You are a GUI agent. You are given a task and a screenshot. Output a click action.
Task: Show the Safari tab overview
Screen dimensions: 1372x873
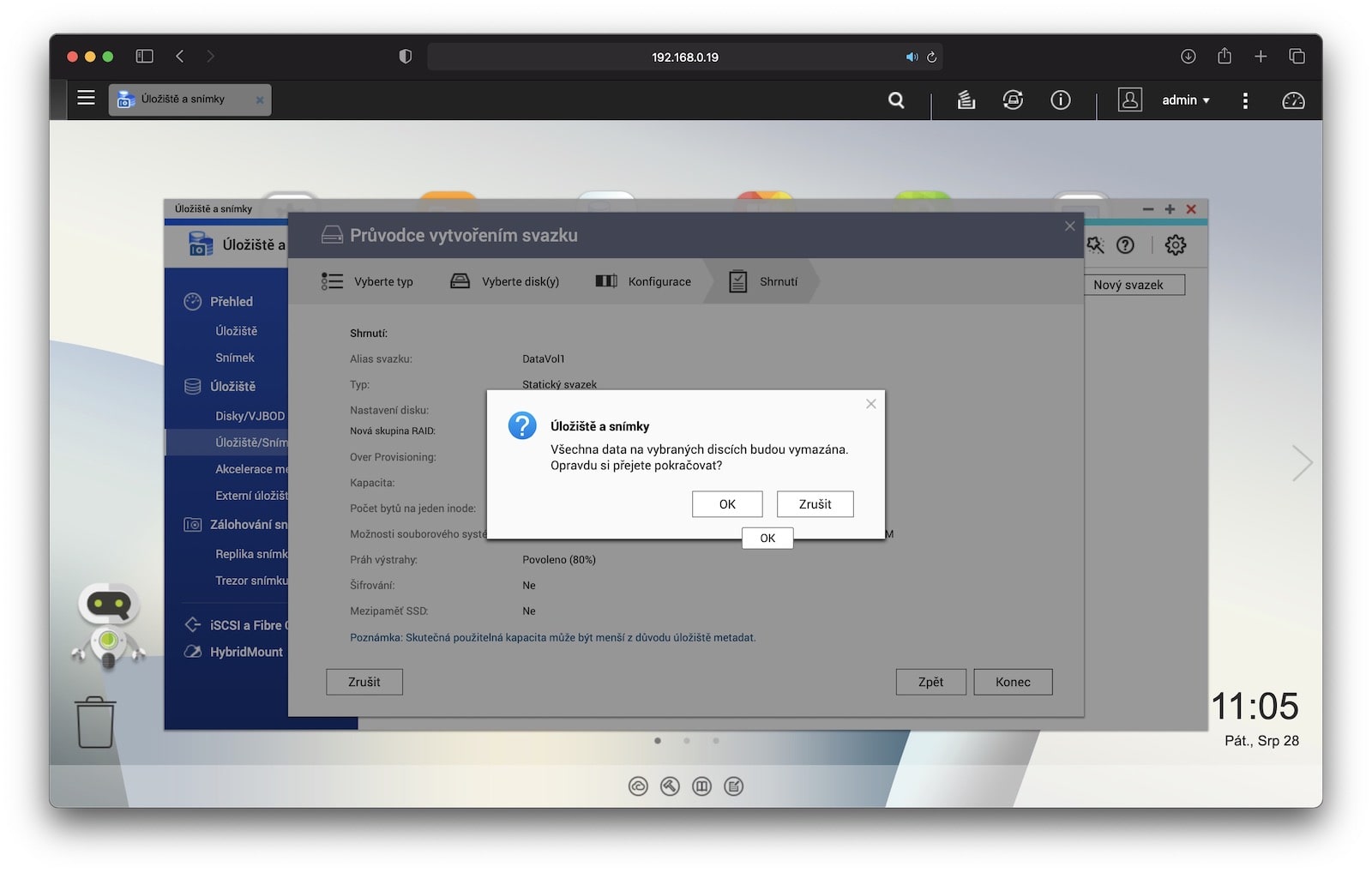[1297, 57]
